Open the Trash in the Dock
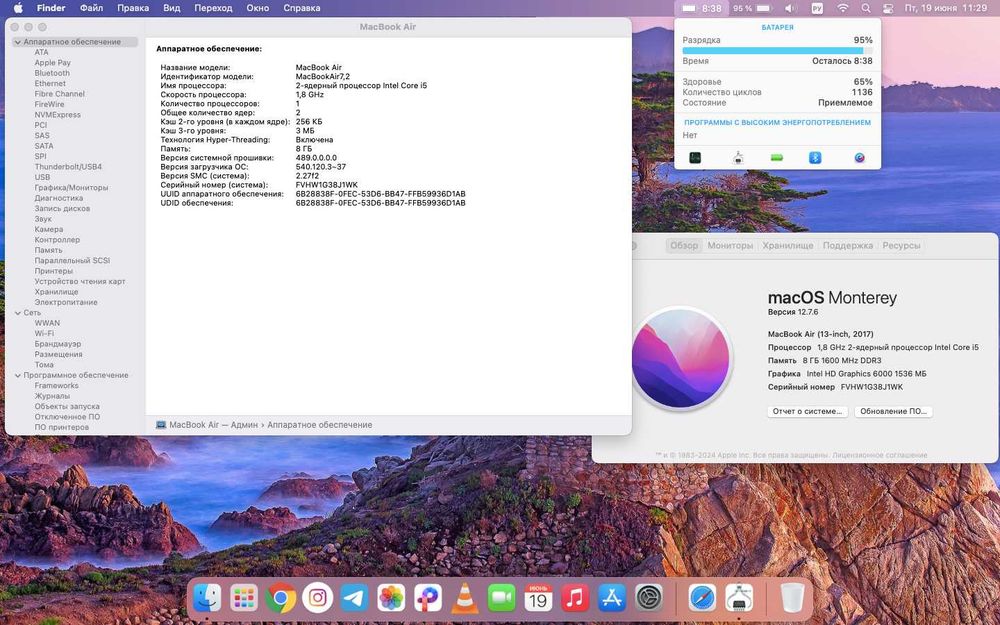1000x625 pixels. tap(793, 598)
